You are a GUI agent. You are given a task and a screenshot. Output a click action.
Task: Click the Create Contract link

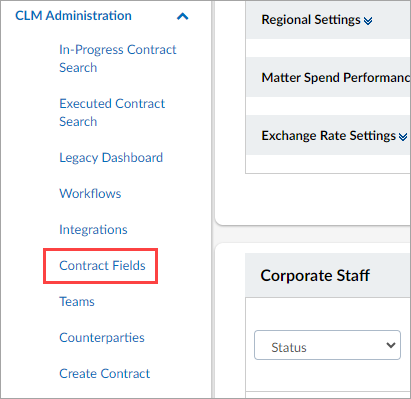point(105,373)
